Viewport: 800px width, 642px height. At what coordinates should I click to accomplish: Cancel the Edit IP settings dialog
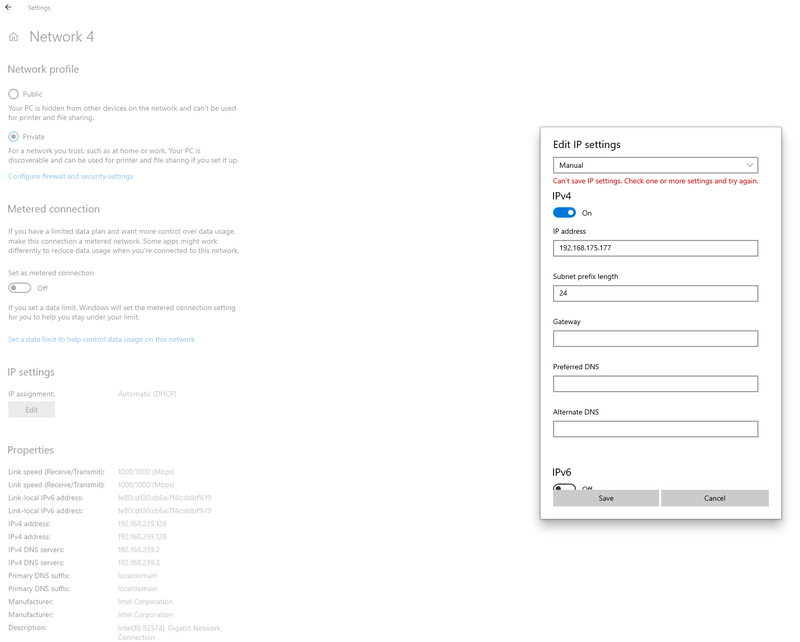coord(714,498)
